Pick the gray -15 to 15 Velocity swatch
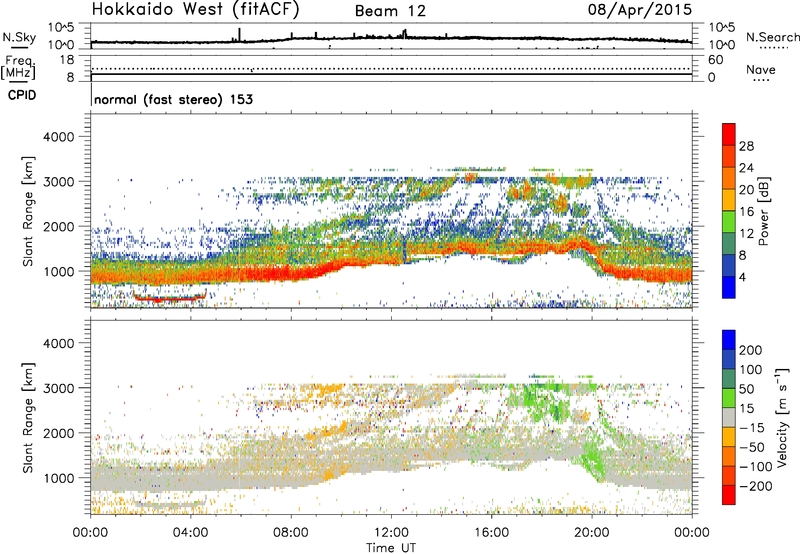This screenshot has width=800, height=554. 729,417
